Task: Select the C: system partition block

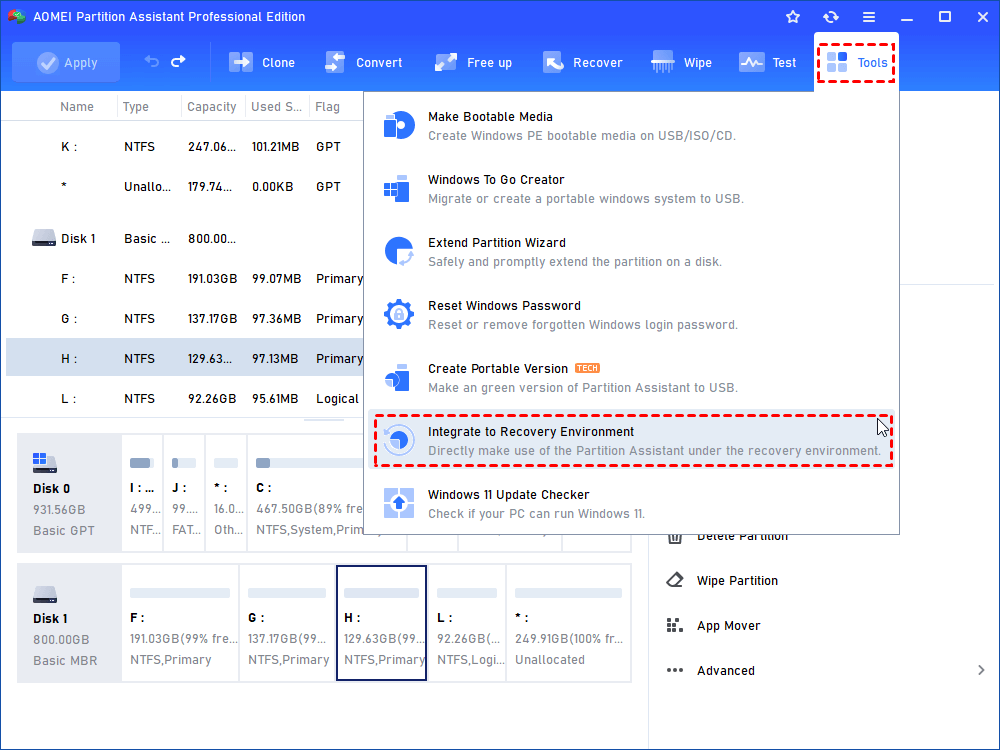Action: pos(306,493)
